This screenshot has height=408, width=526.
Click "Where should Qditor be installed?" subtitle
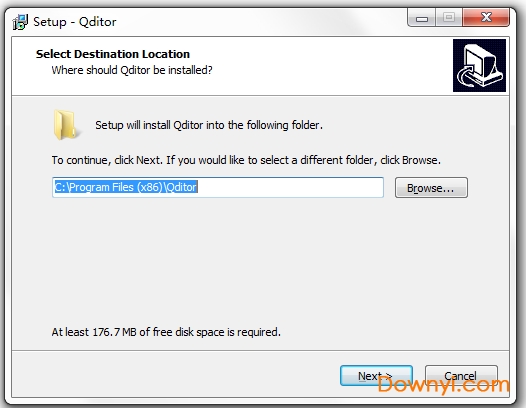132,70
